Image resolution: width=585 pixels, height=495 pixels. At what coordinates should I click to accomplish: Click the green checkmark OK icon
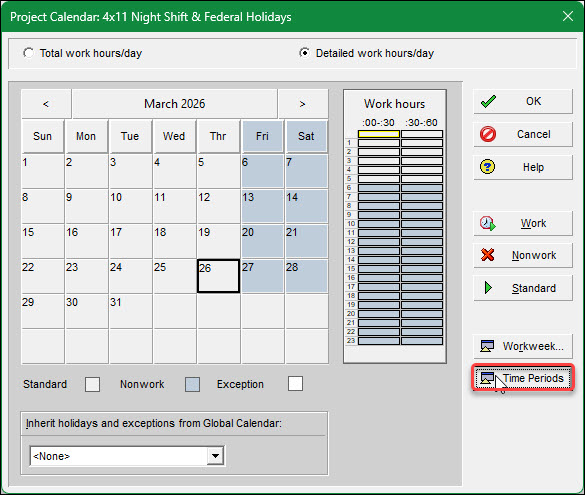(x=488, y=101)
